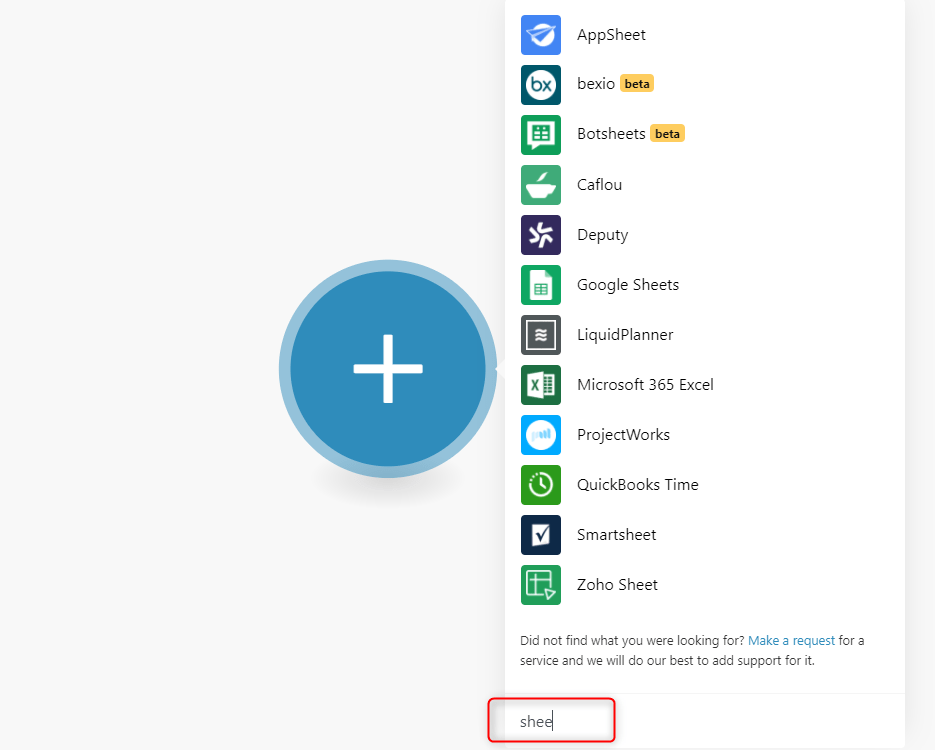Select the AppSheet app name
935x750 pixels.
tap(611, 35)
